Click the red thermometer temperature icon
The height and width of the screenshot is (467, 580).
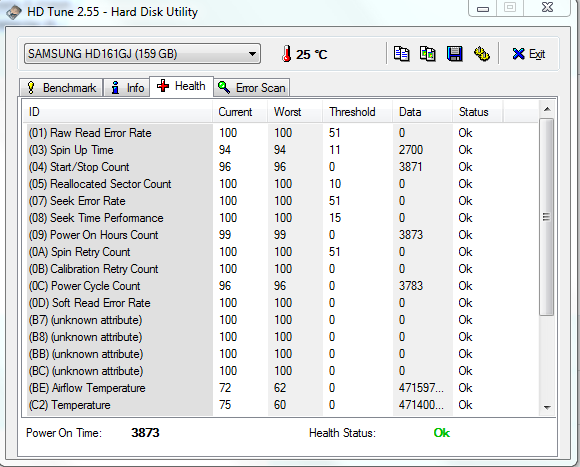[286, 54]
